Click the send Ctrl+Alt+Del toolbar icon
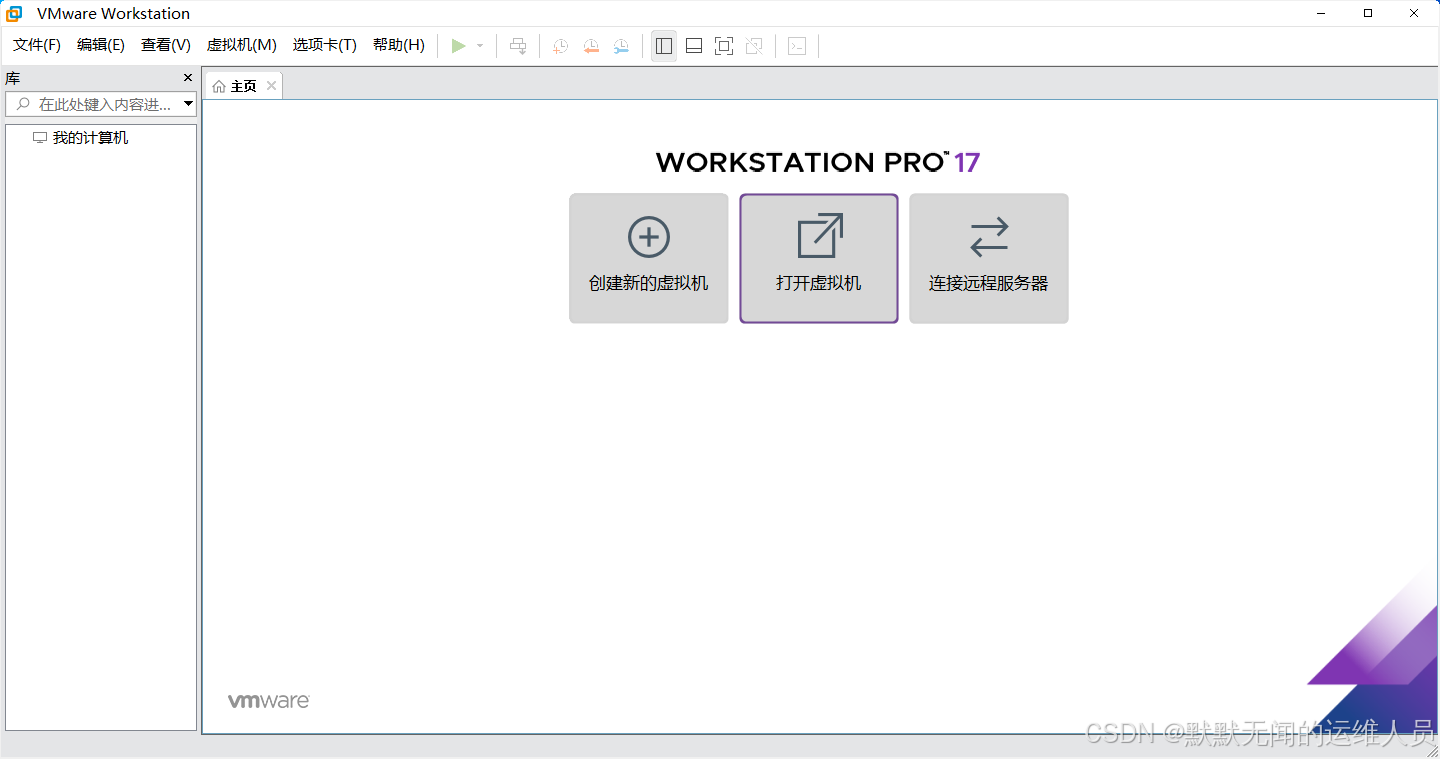 point(518,46)
